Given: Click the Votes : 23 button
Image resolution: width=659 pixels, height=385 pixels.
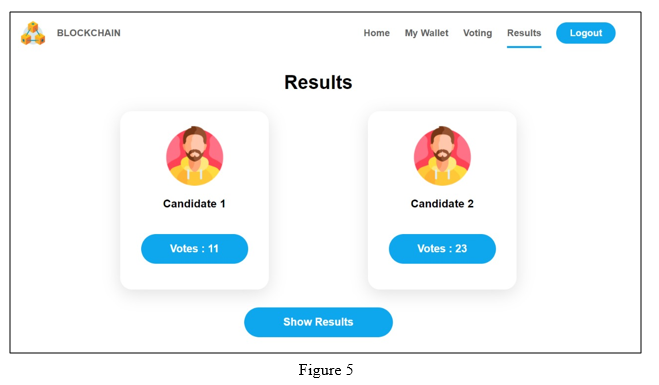Looking at the screenshot, I should pyautogui.click(x=442, y=249).
